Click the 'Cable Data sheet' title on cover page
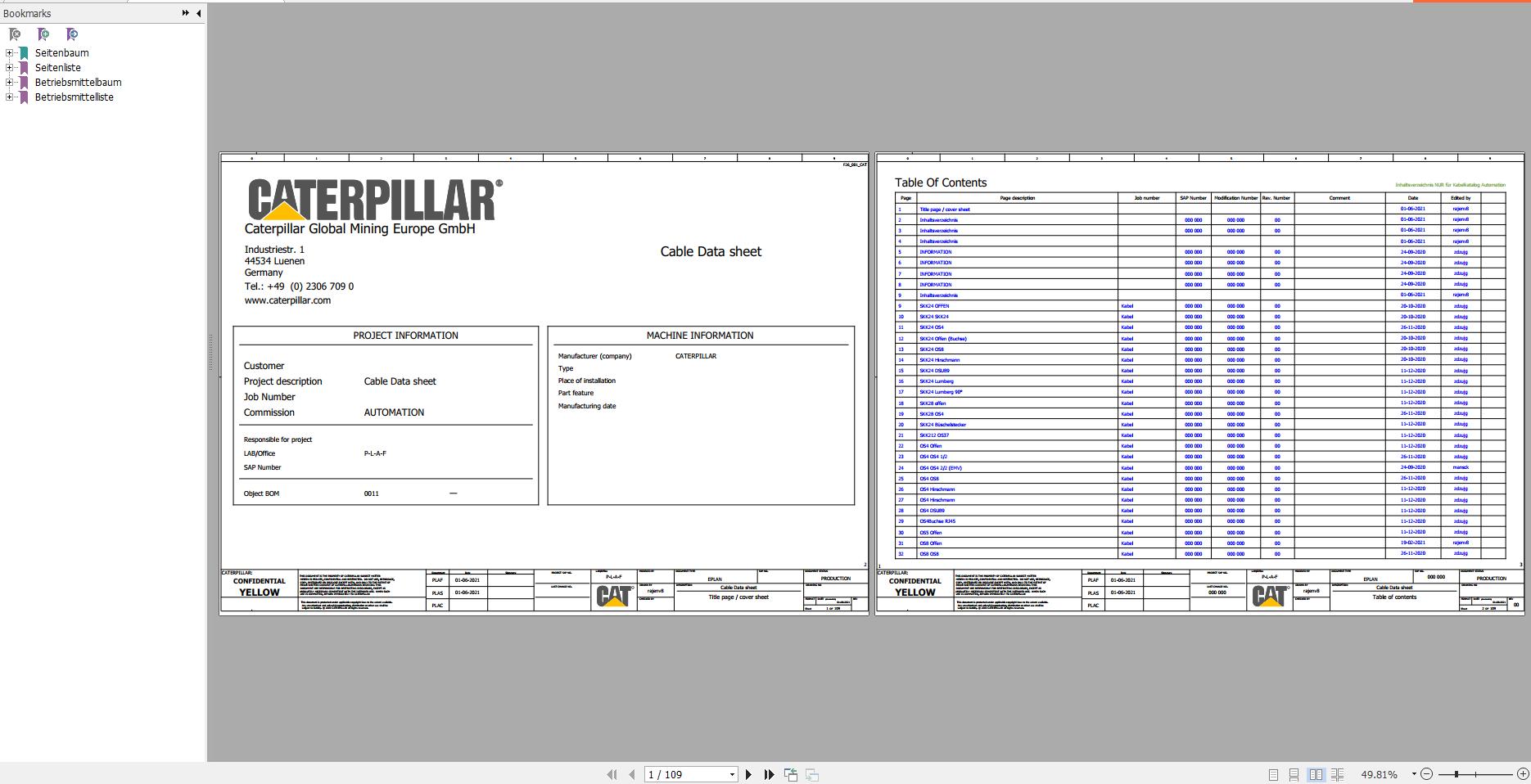The width and height of the screenshot is (1531, 784). point(711,252)
